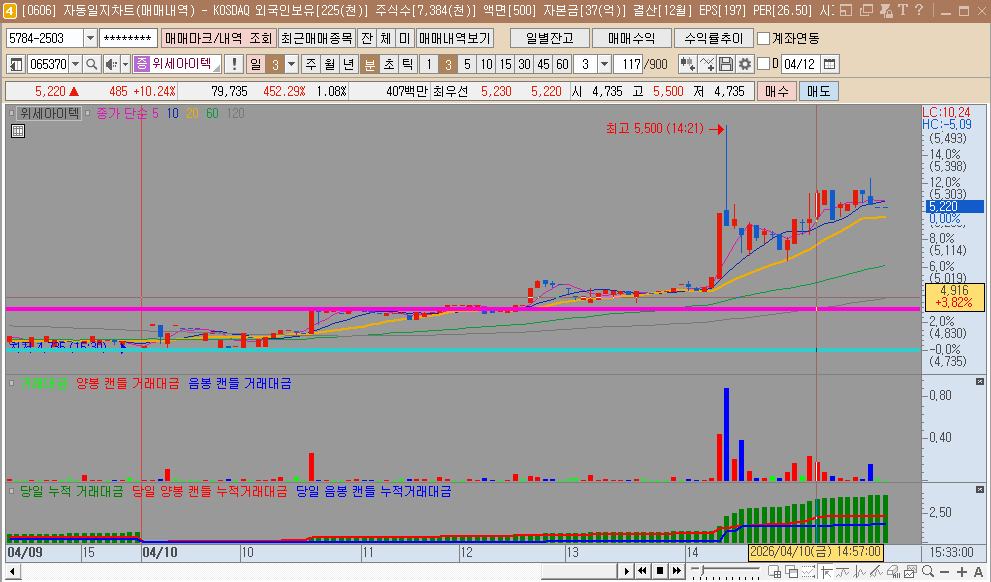Zoom in chart with plus icon
991x582 pixels.
click(x=962, y=571)
